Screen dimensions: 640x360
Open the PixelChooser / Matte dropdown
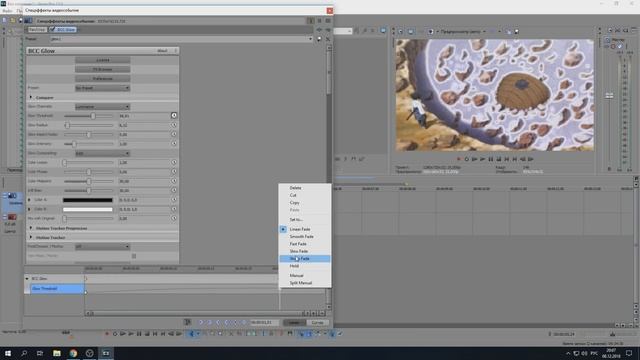(102, 247)
